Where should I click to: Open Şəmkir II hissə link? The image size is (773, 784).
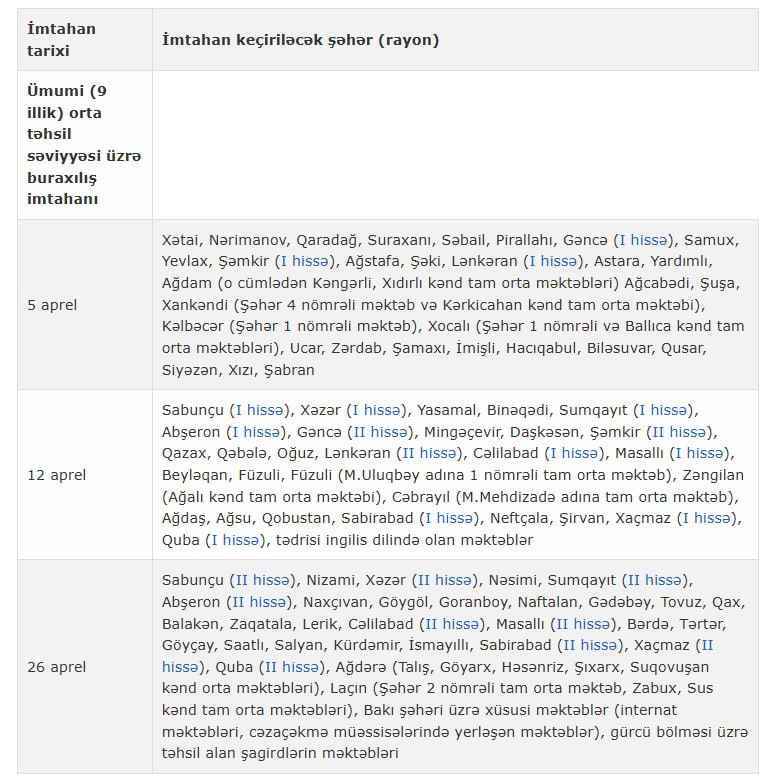[678, 432]
